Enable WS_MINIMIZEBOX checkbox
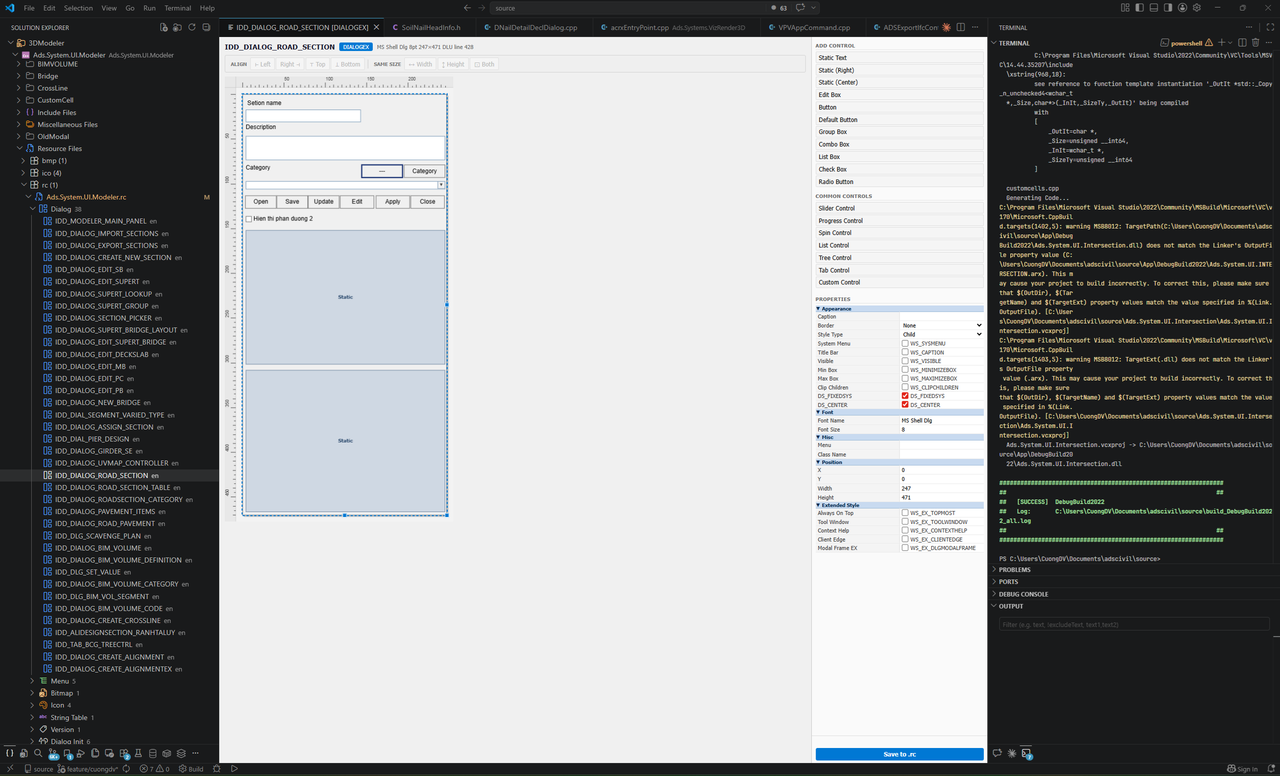The height and width of the screenshot is (776, 1280). (x=905, y=370)
